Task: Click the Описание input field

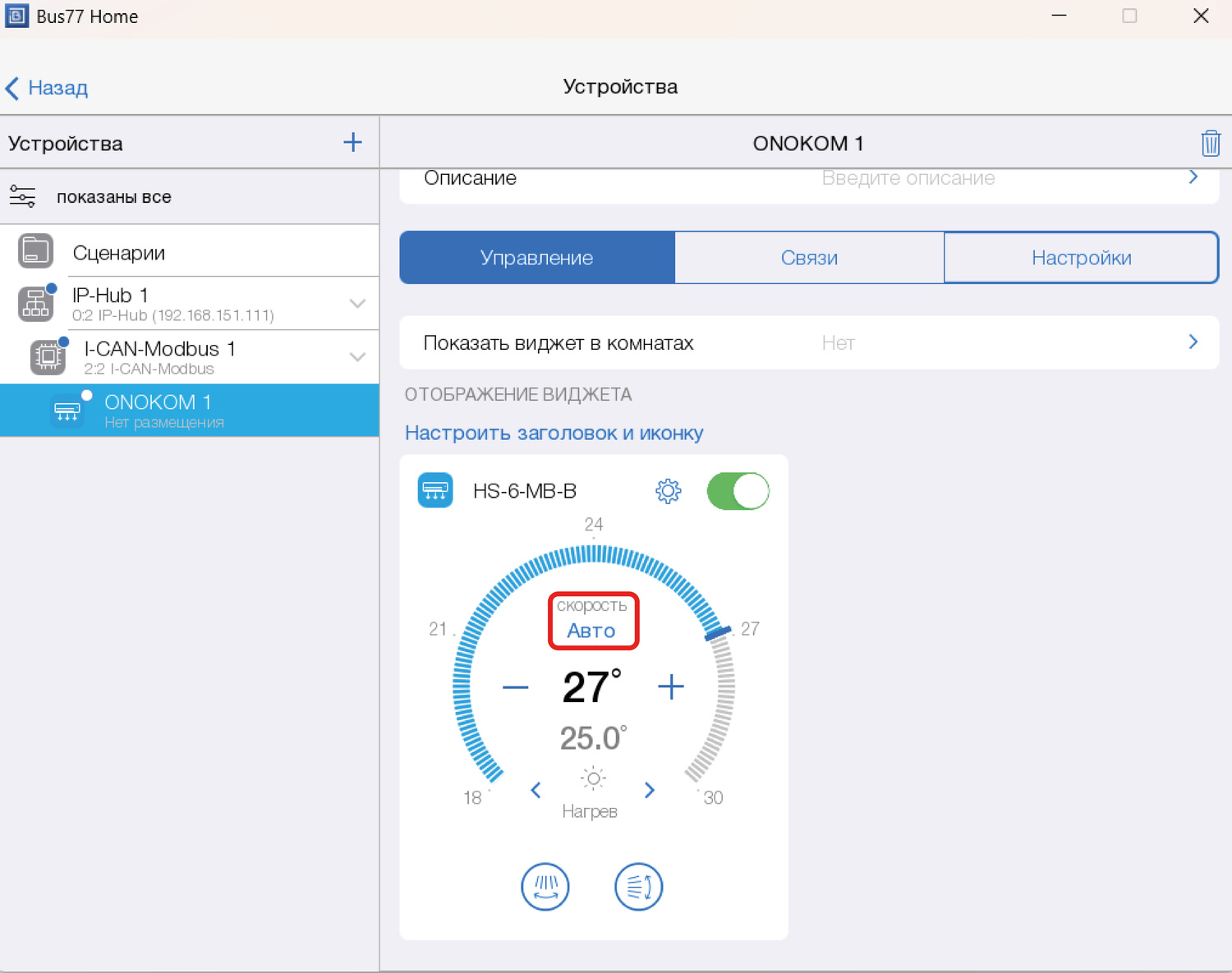Action: coord(908,179)
